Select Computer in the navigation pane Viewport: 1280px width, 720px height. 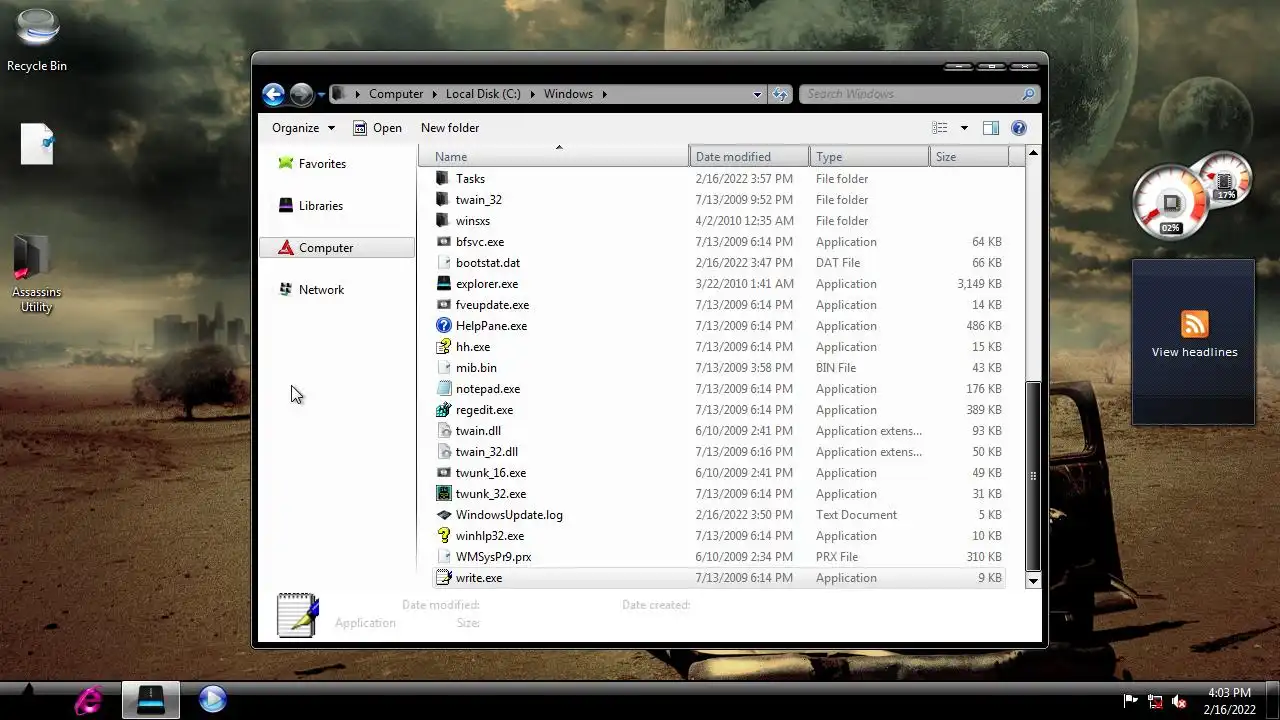point(337,248)
